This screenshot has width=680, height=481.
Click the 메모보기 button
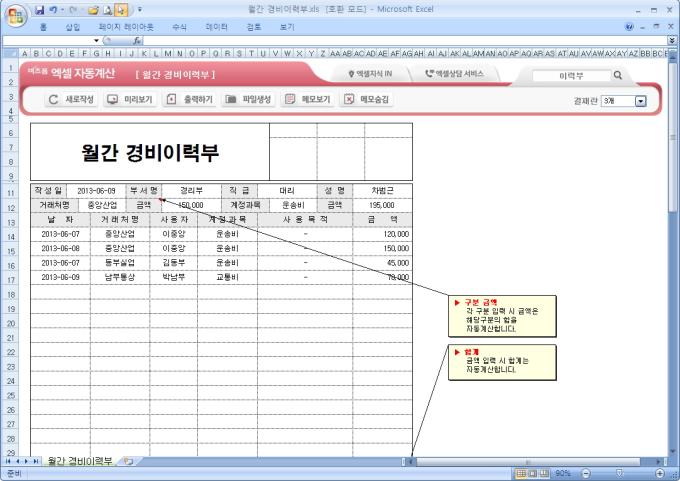pos(307,99)
